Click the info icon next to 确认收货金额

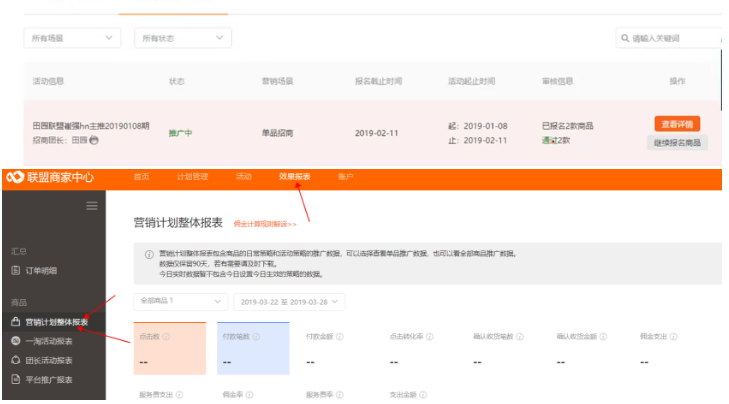click(603, 337)
